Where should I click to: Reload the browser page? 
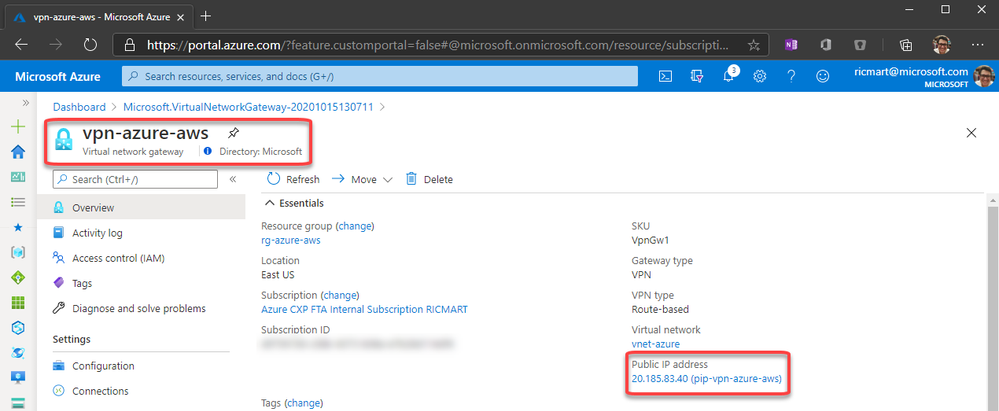click(x=90, y=45)
